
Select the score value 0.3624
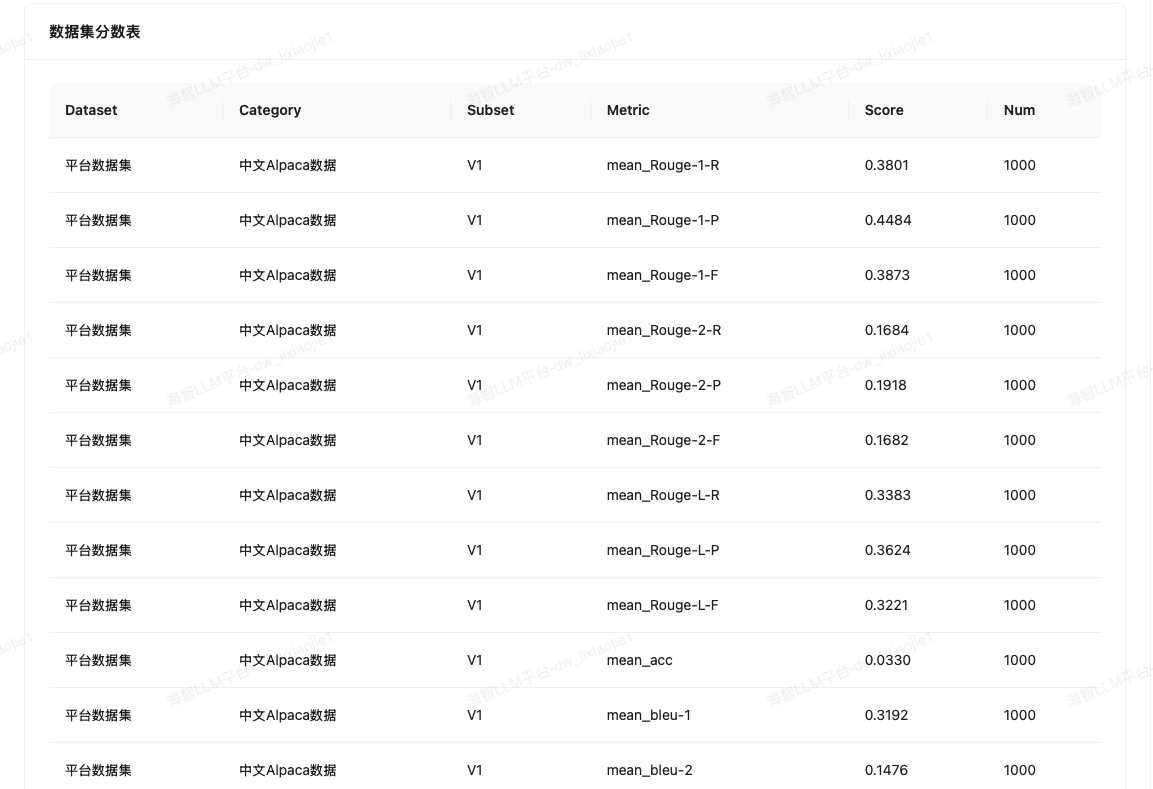coord(888,550)
